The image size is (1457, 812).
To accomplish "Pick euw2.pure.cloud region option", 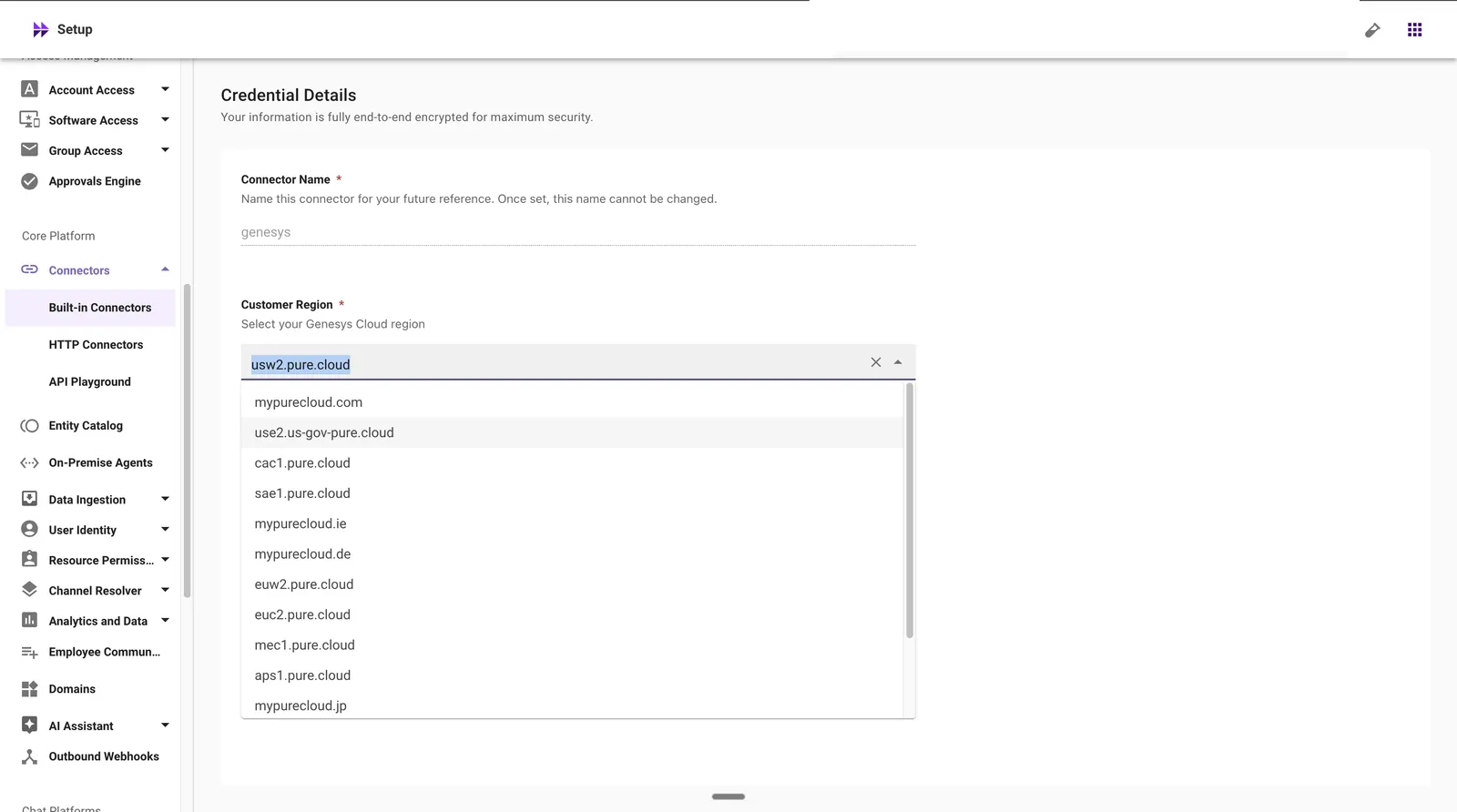I will [x=572, y=584].
